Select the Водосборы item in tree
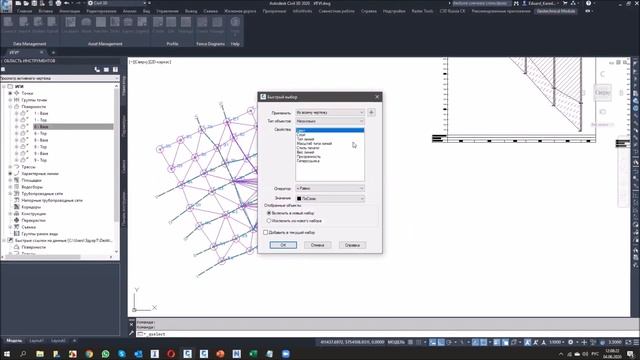Screen dimensions: 640x360 click(x=32, y=187)
